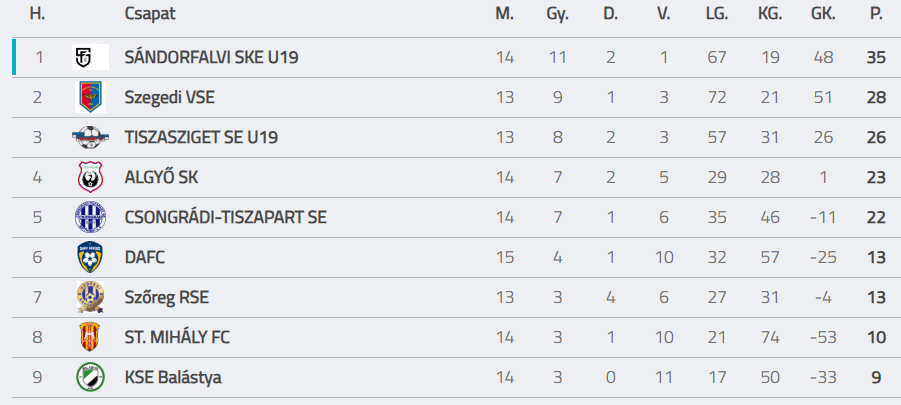Click the SÁNDORFALVI SKE U19 team logo
This screenshot has height=405, width=901.
[90, 57]
